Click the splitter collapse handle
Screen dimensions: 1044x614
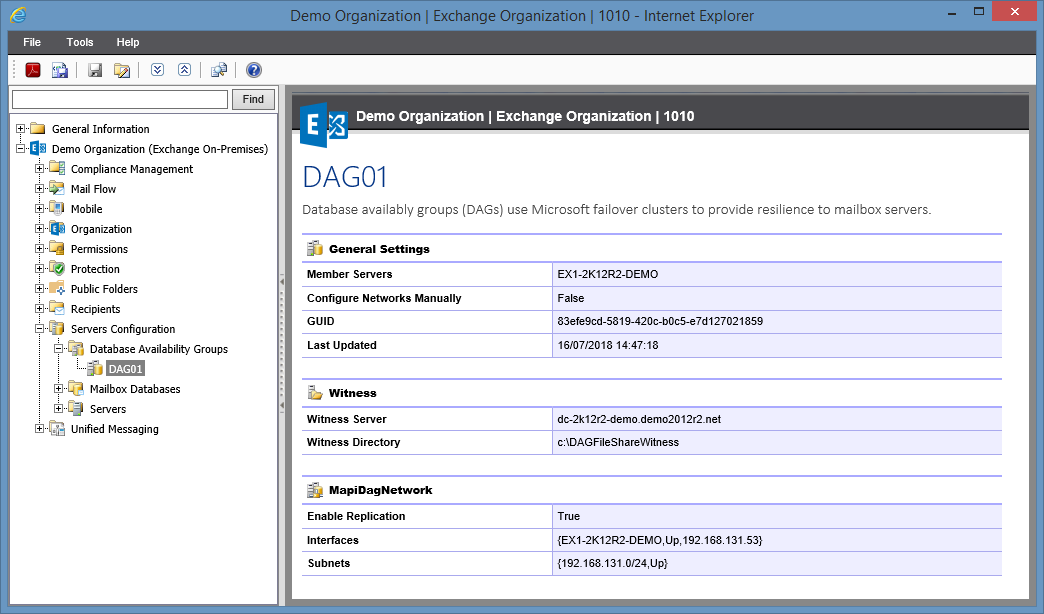point(282,343)
